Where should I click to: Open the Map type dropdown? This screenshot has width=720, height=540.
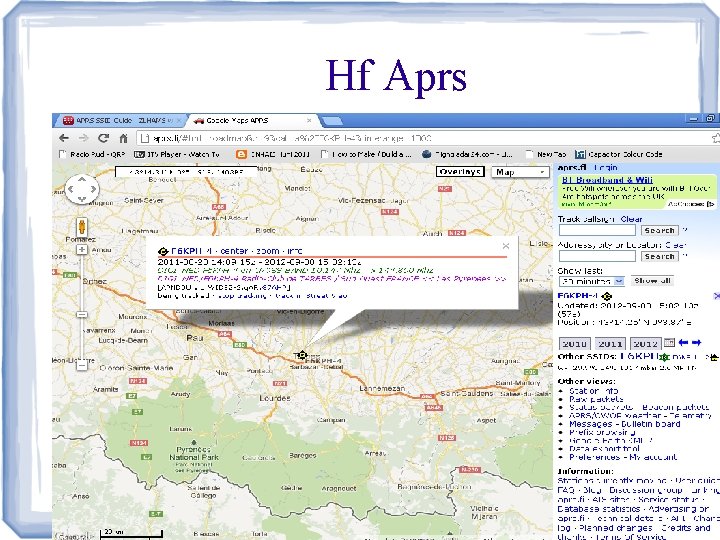tap(520, 172)
